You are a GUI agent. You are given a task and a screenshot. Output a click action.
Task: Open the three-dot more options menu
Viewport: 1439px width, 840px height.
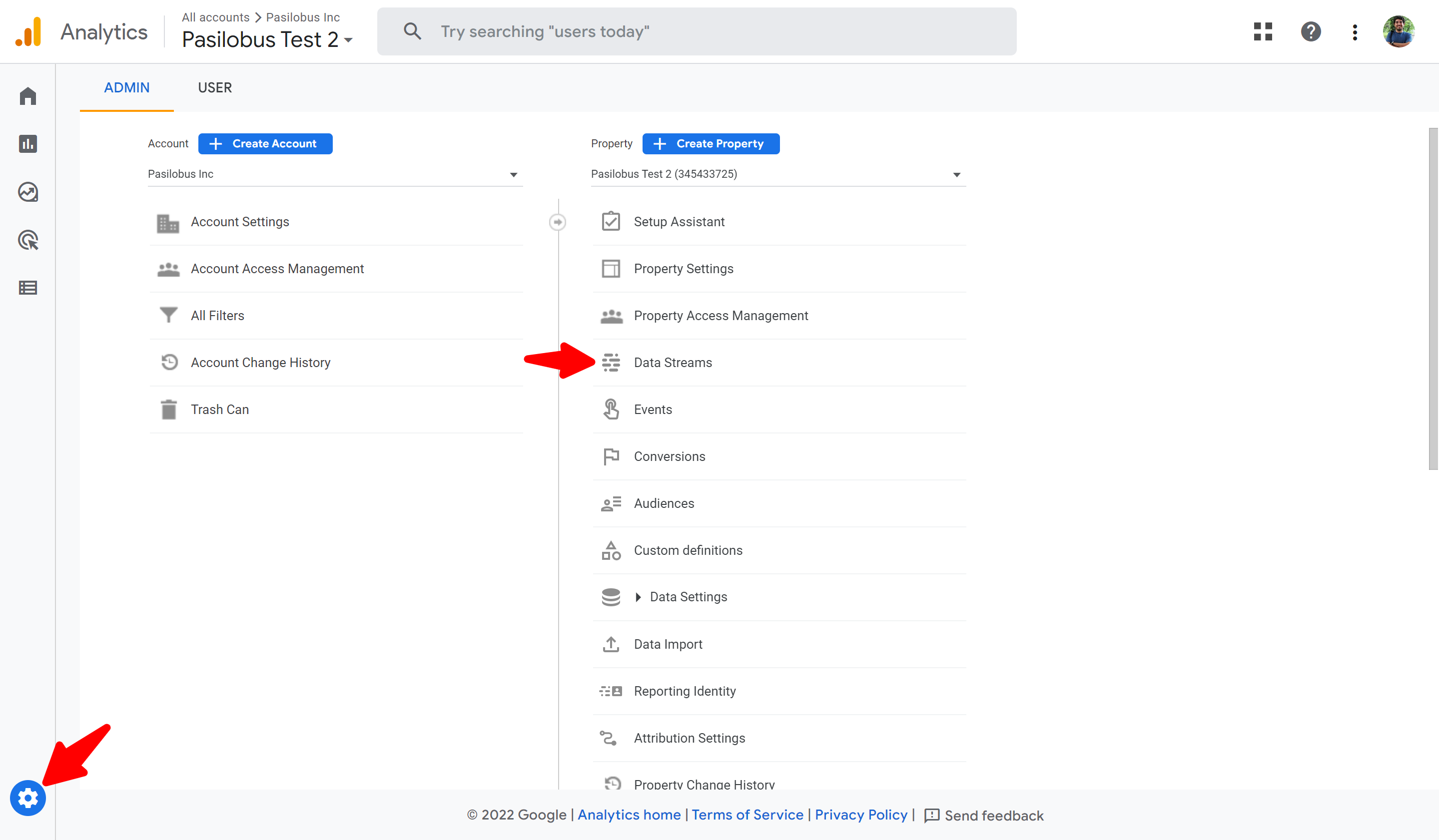click(1355, 32)
